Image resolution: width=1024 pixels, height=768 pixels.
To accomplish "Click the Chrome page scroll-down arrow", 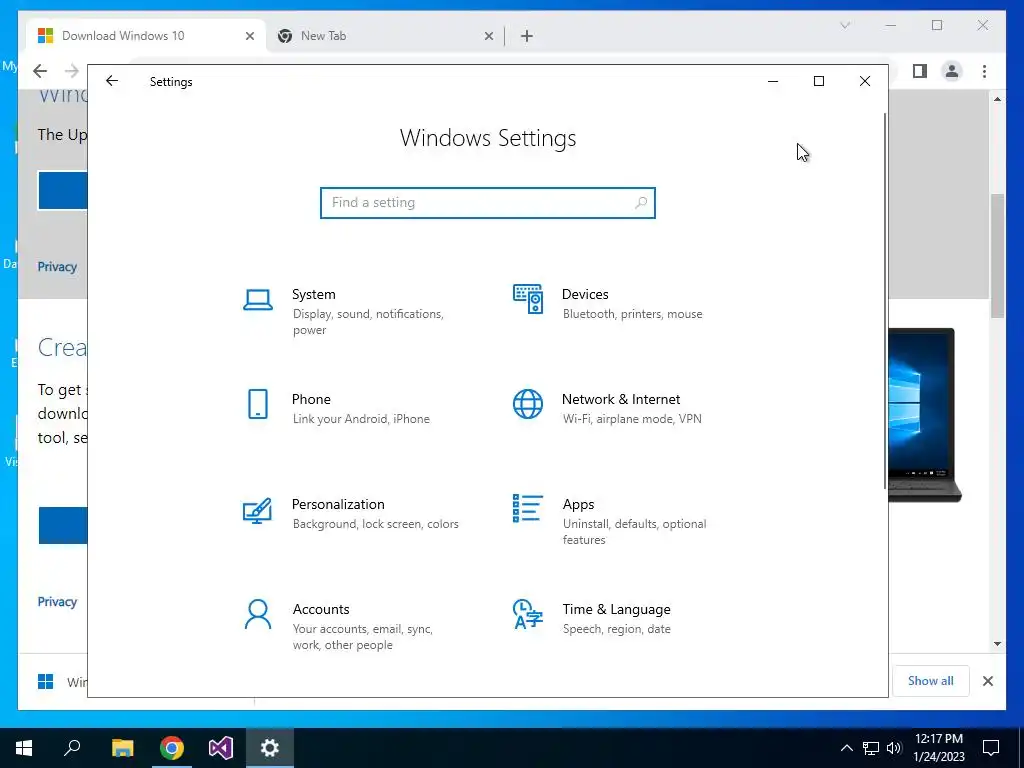I will tap(997, 644).
